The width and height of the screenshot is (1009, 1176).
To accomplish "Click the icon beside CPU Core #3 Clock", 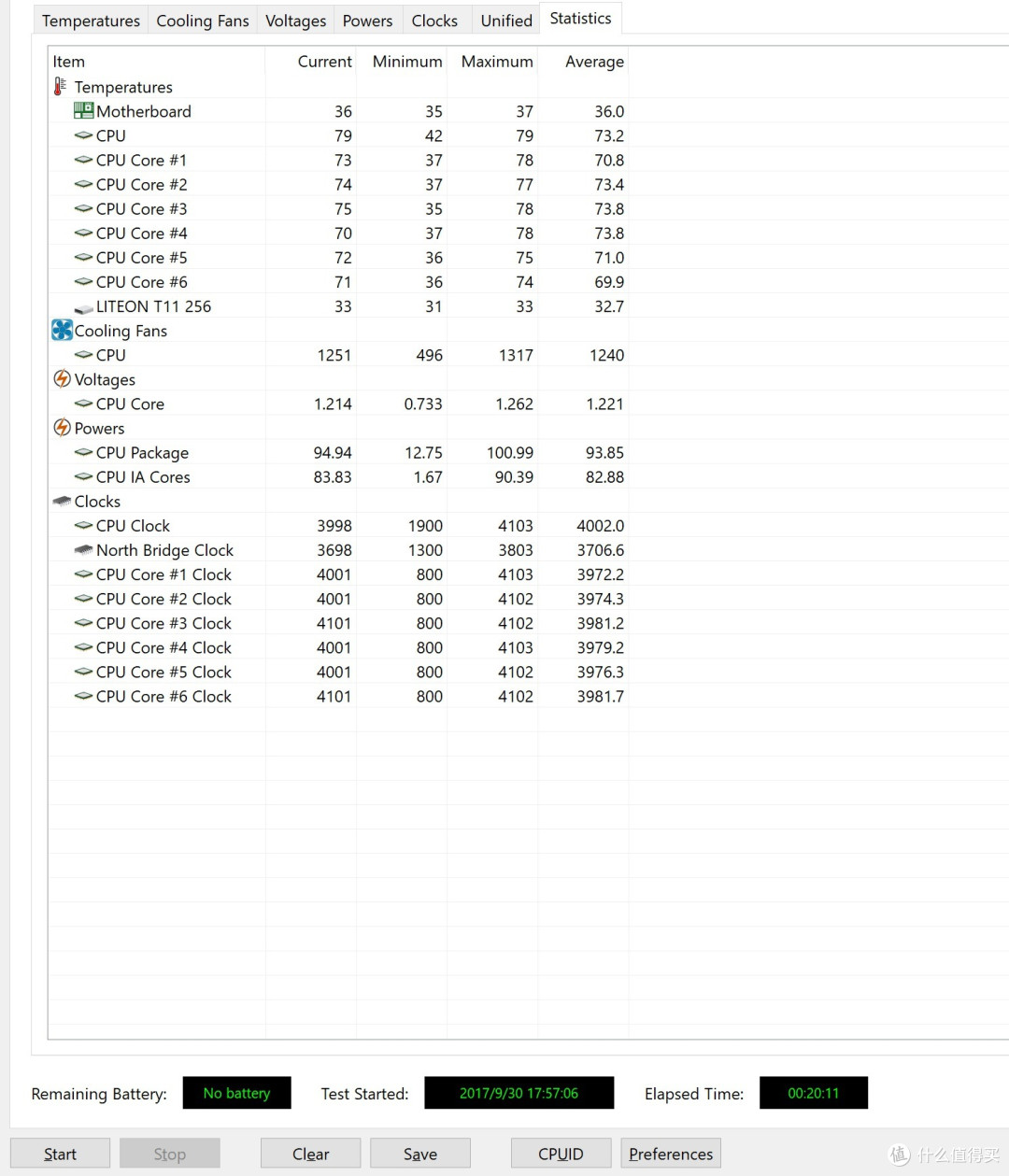I will coord(83,622).
